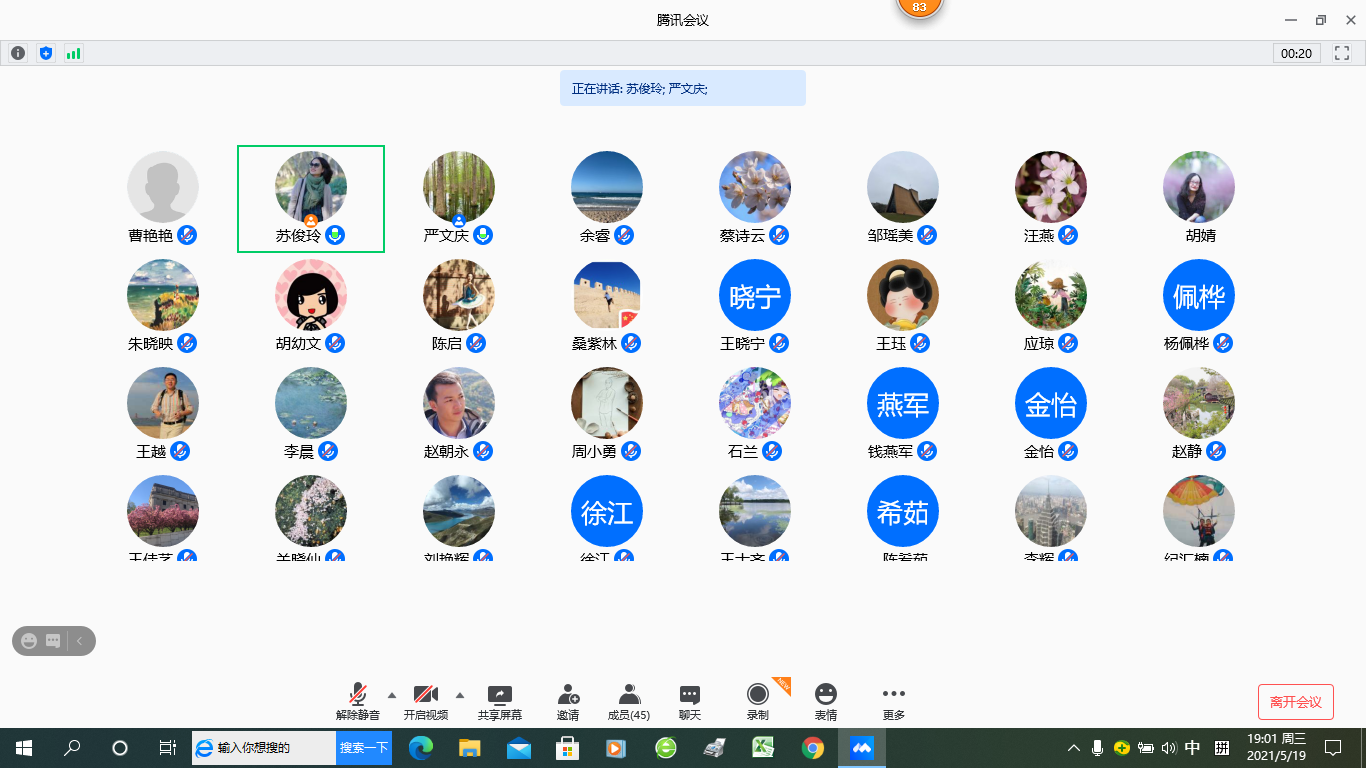Screen dimensions: 1366x768
Task: Select 苏俊玲's highlighted avatar tile
Action: point(311,198)
